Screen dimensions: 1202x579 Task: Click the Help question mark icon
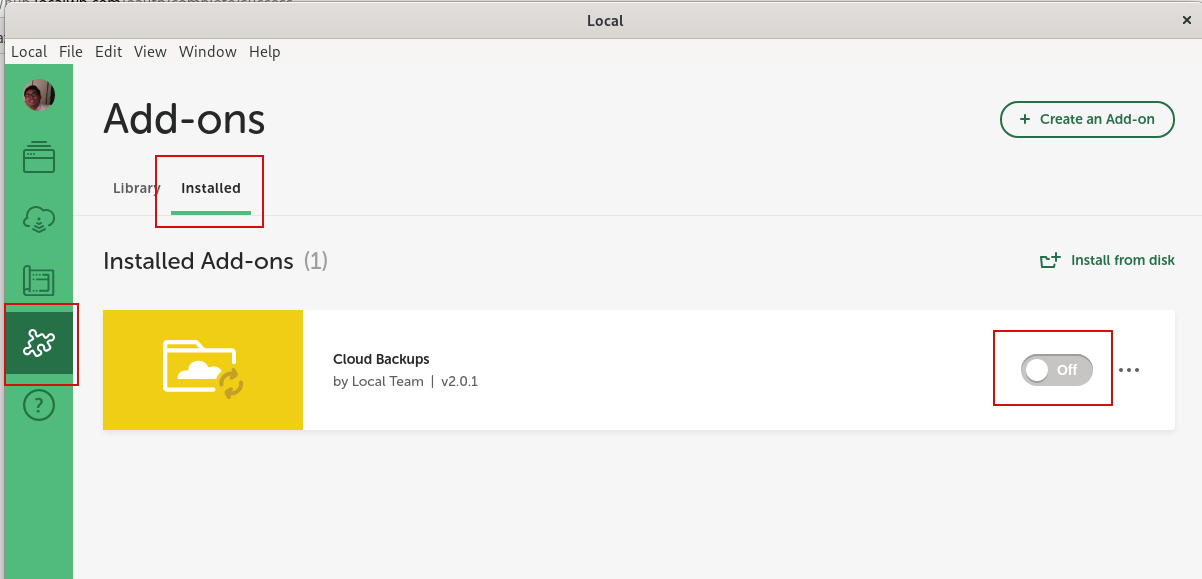click(39, 405)
